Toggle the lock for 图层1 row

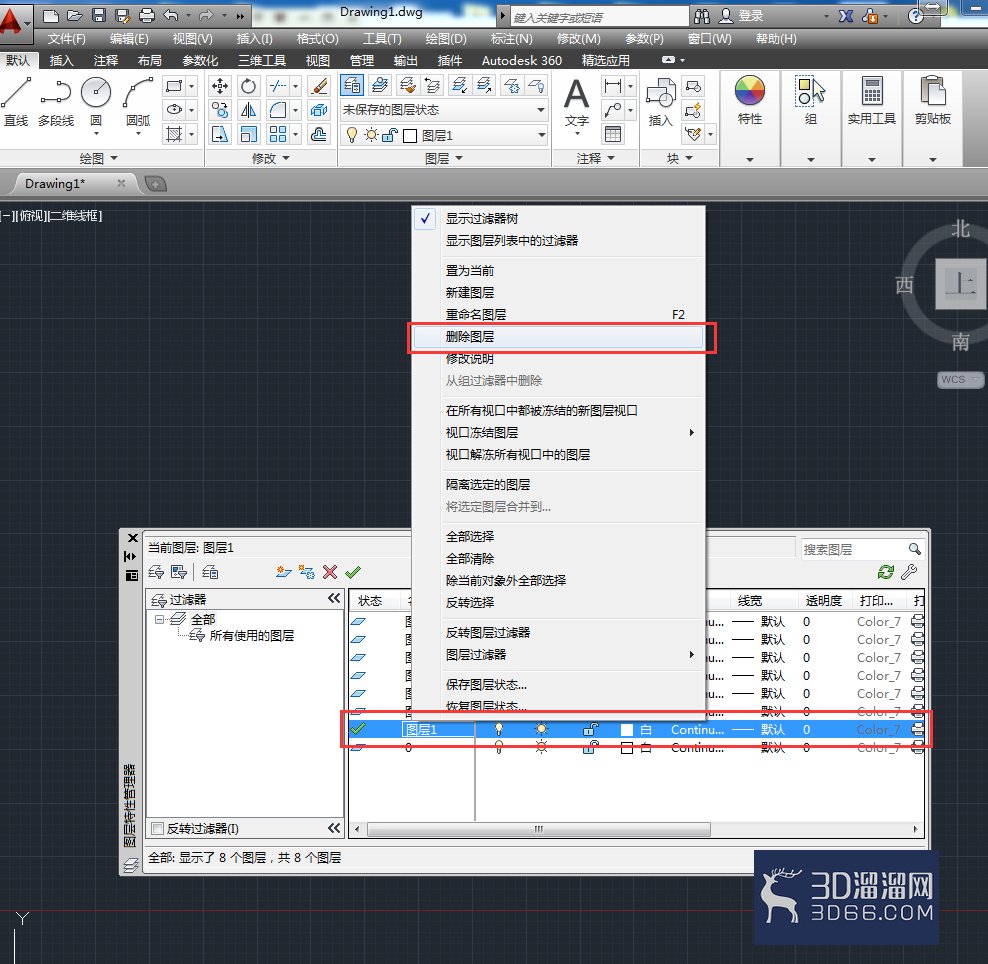pyautogui.click(x=590, y=730)
